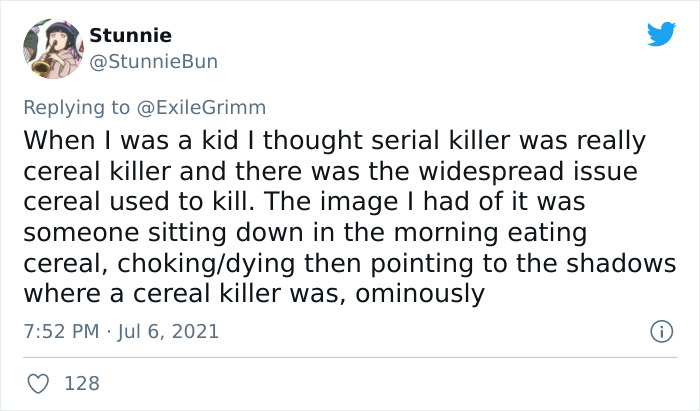
Task: View the 128 likes count
Action: click(82, 383)
